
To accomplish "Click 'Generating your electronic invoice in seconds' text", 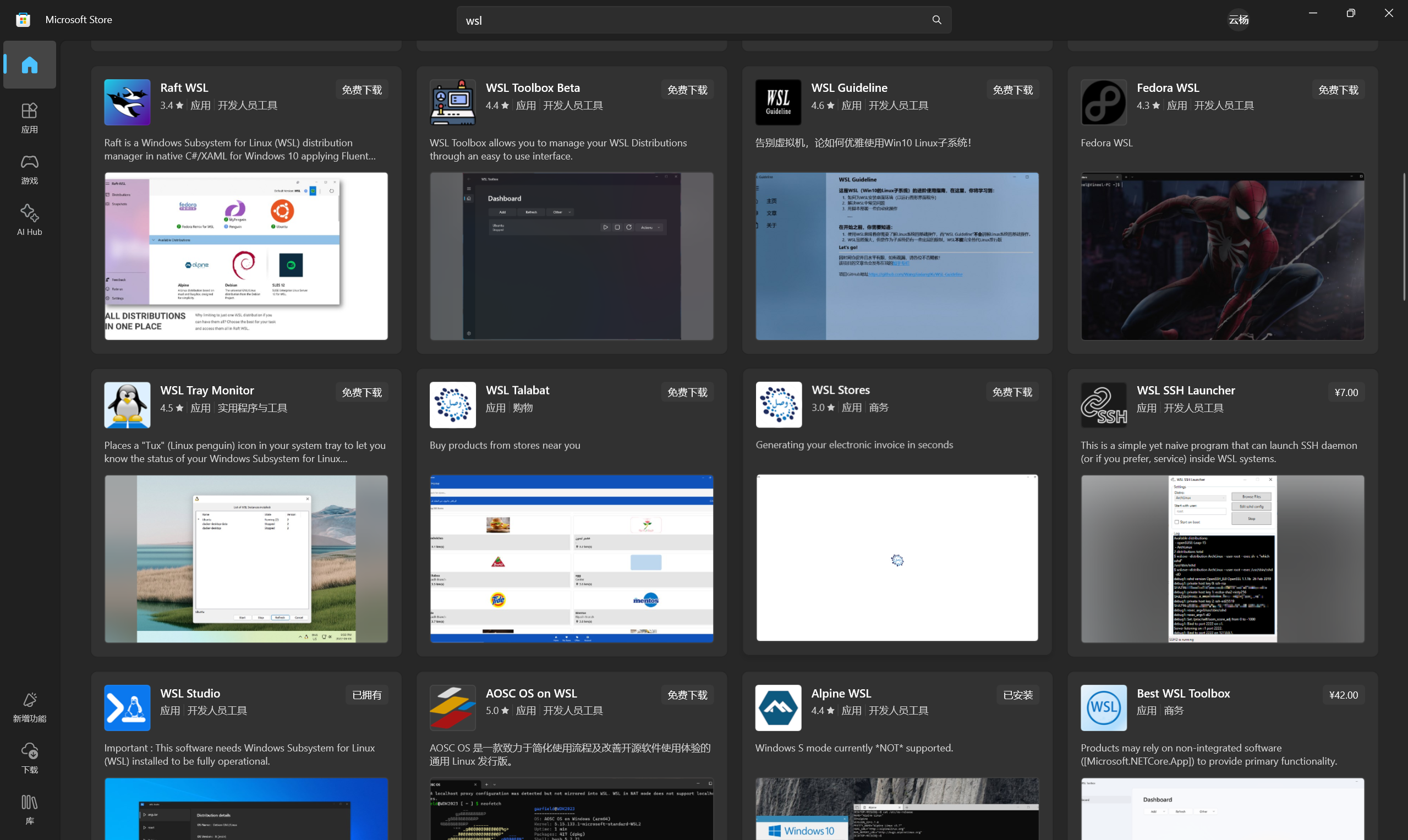I will pos(854,444).
